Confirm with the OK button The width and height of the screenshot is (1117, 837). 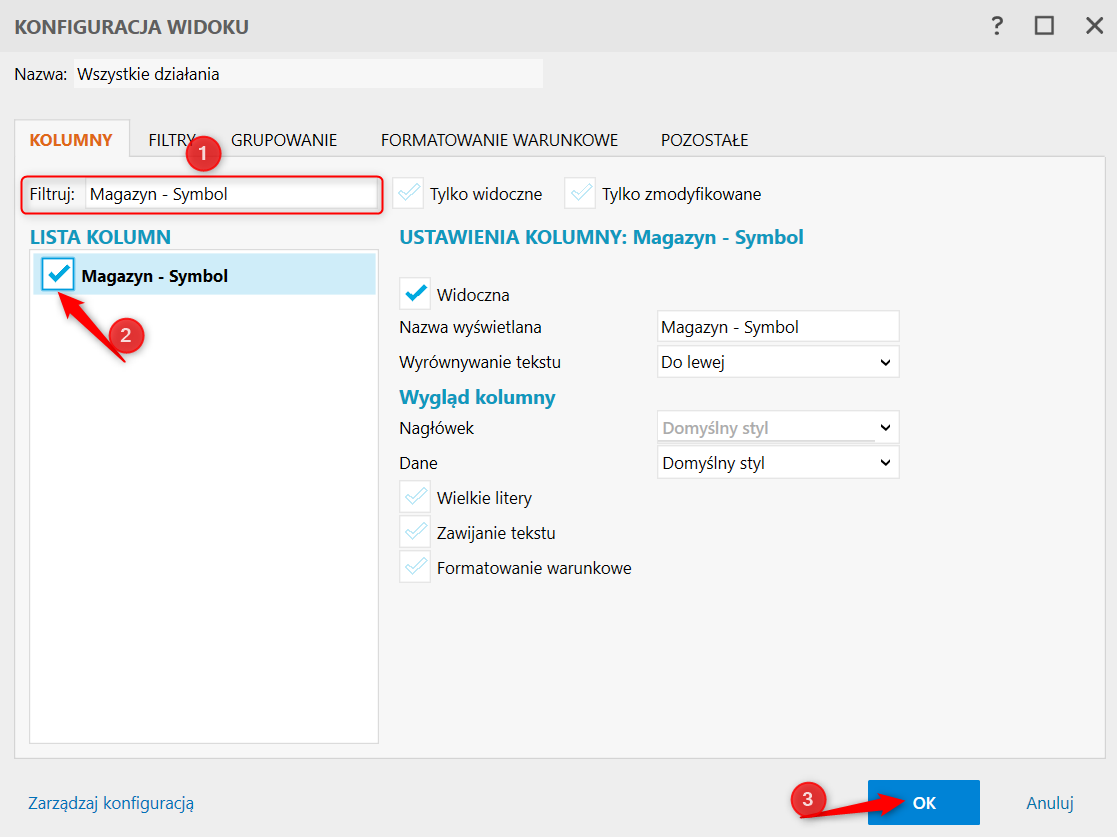pyautogui.click(x=923, y=803)
